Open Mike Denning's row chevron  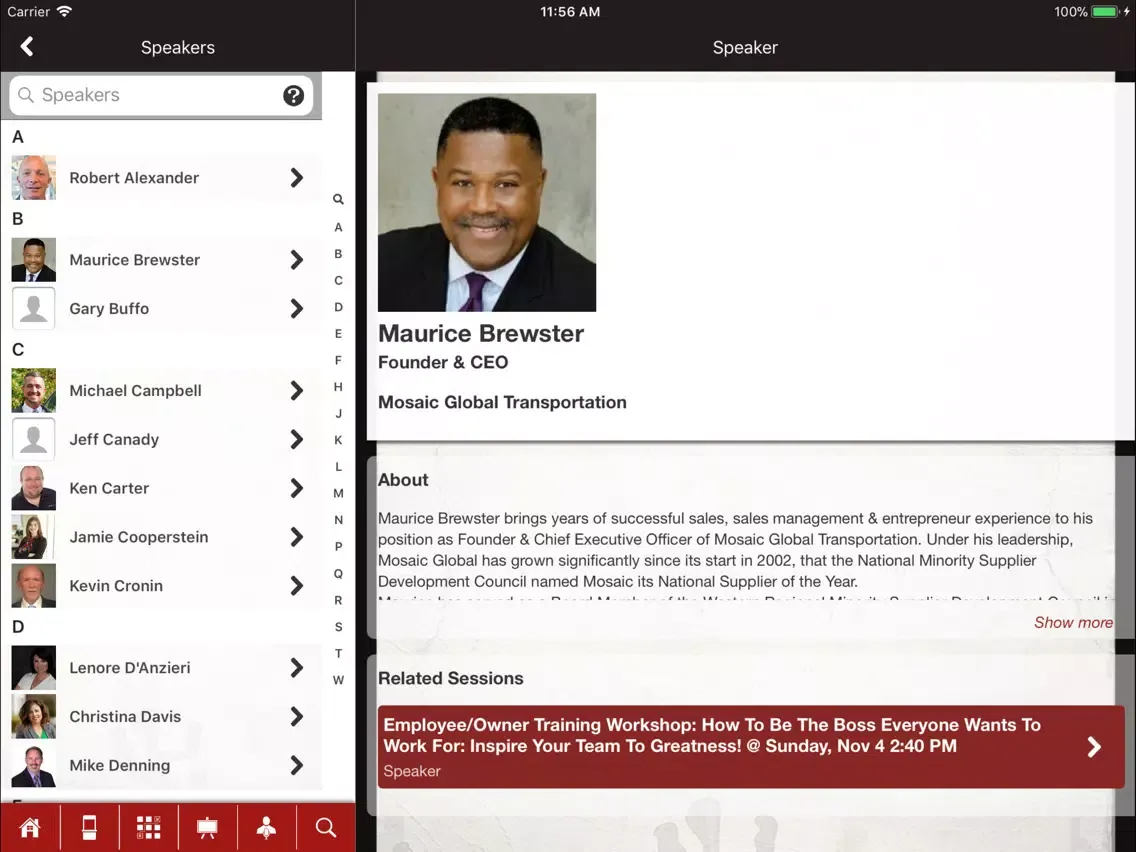point(296,766)
